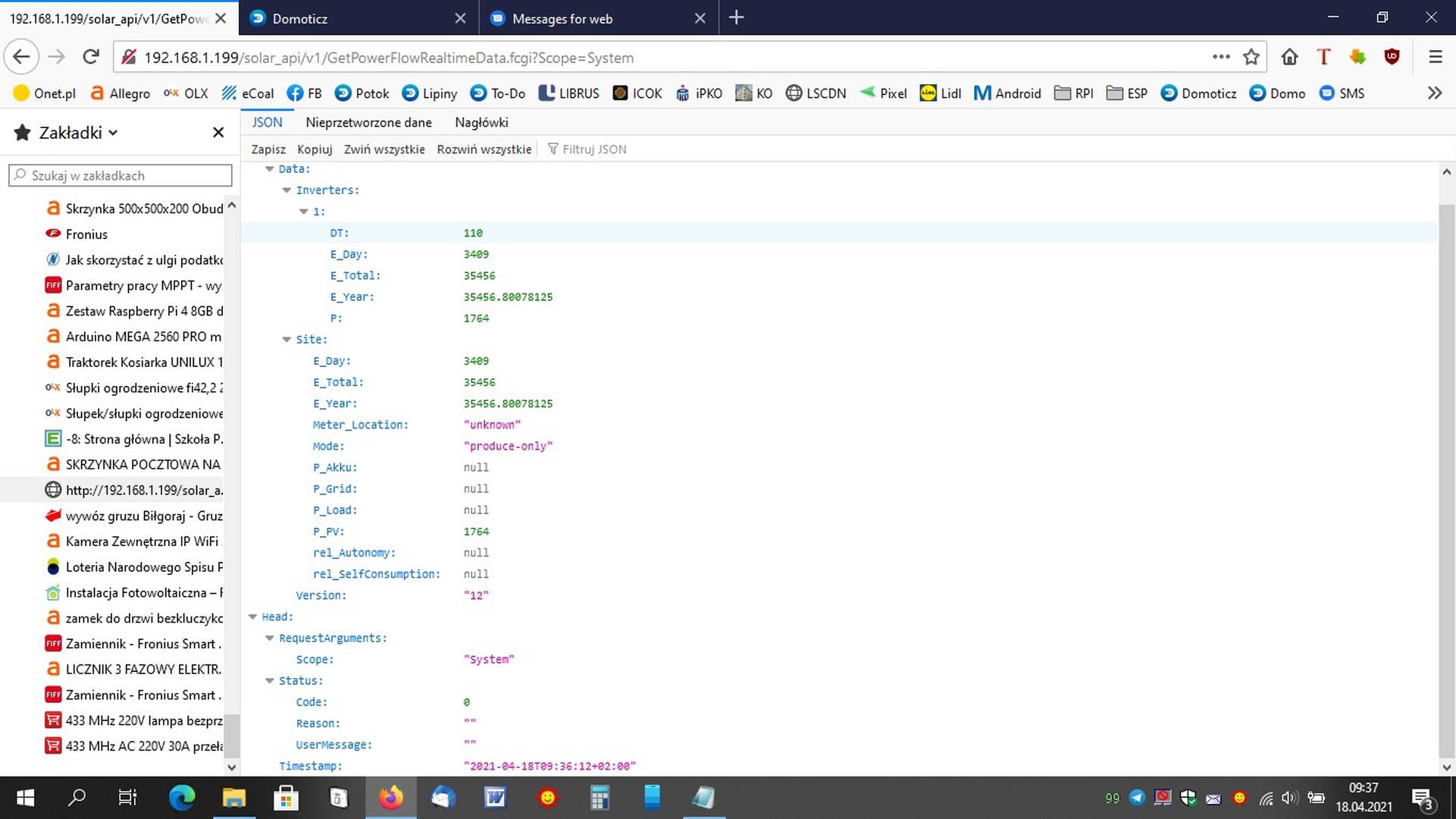This screenshot has width=1456, height=819.
Task: Open Windows Start menu
Action: tap(25, 798)
